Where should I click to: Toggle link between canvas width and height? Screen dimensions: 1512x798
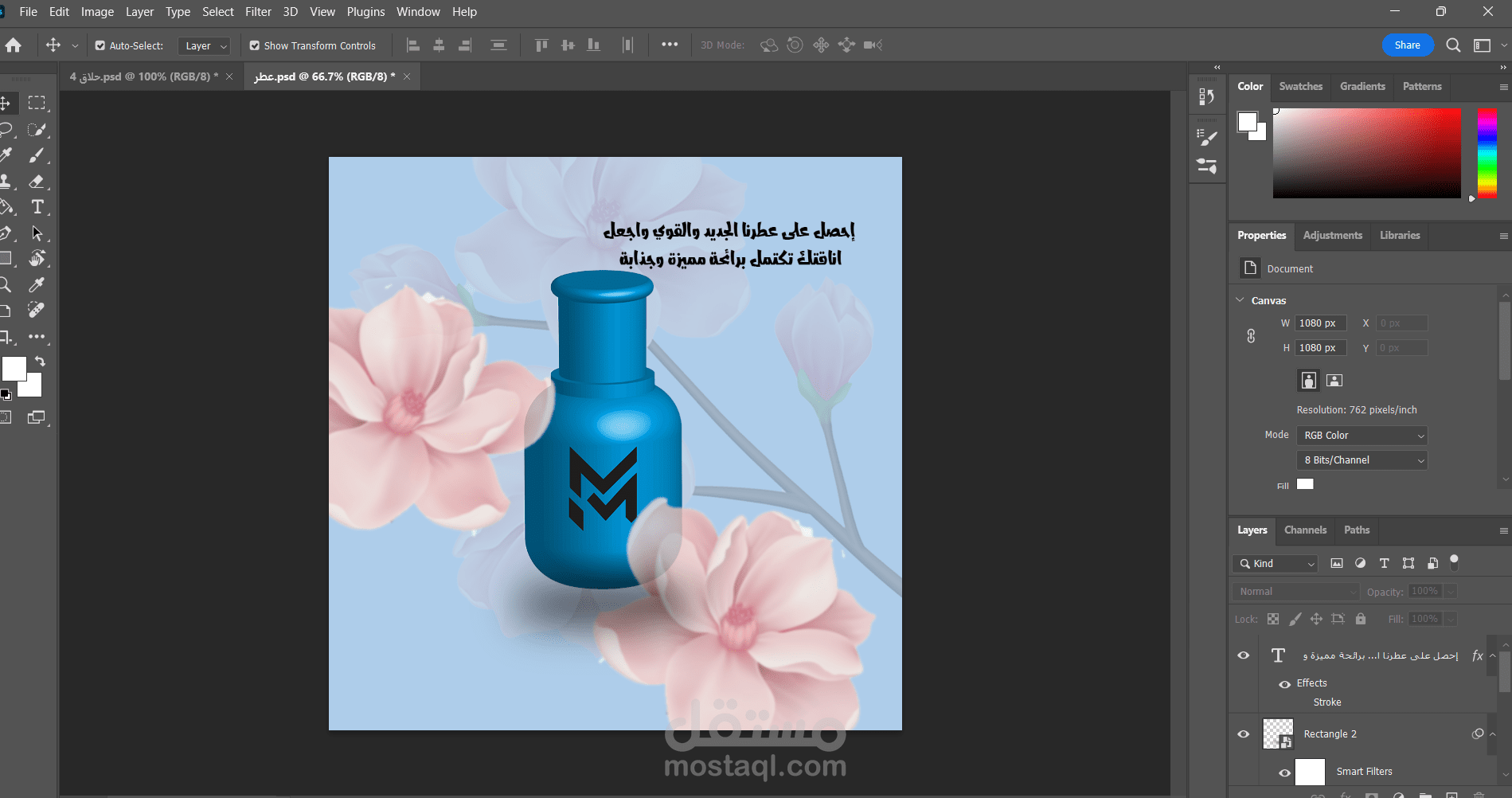tap(1251, 336)
